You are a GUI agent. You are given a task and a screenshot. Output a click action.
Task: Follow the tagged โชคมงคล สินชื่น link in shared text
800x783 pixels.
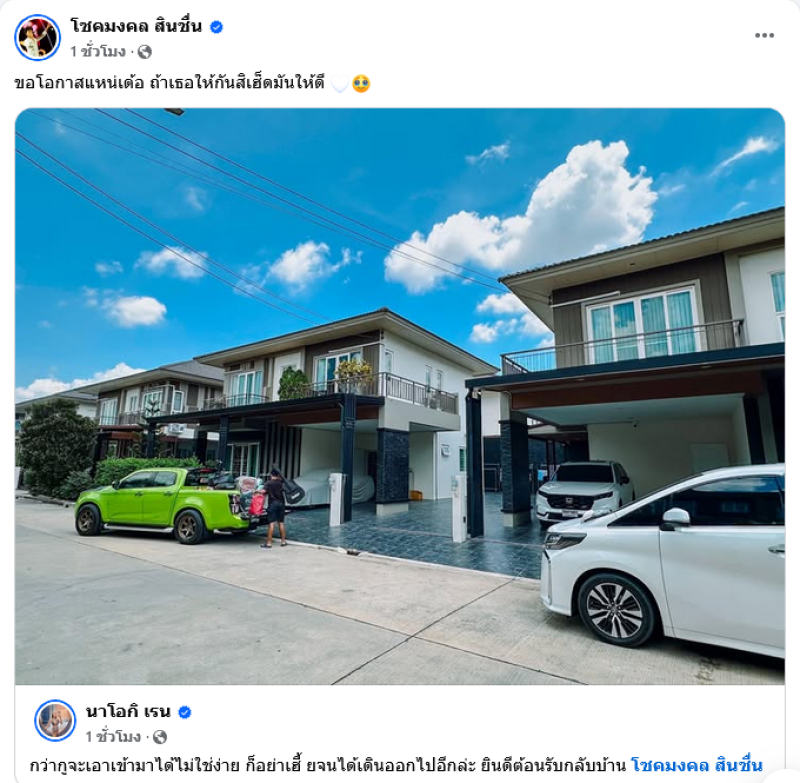pyautogui.click(x=697, y=766)
